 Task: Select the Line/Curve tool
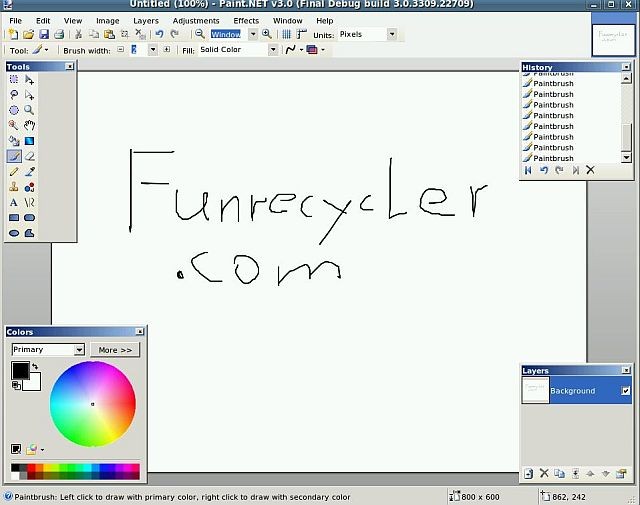pos(29,202)
